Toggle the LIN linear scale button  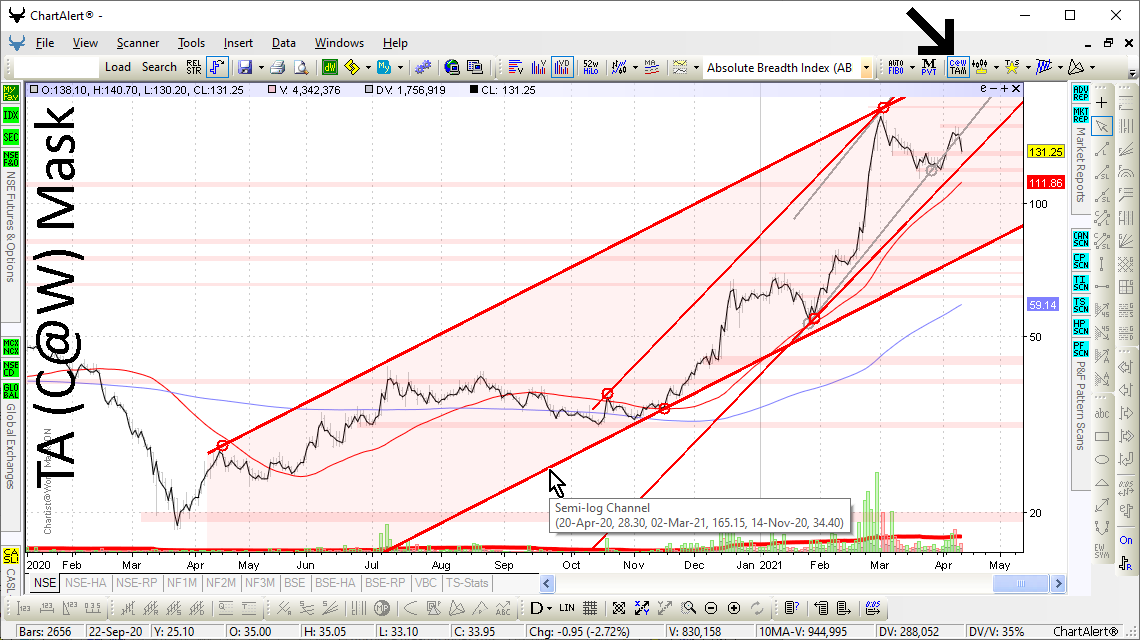[566, 608]
